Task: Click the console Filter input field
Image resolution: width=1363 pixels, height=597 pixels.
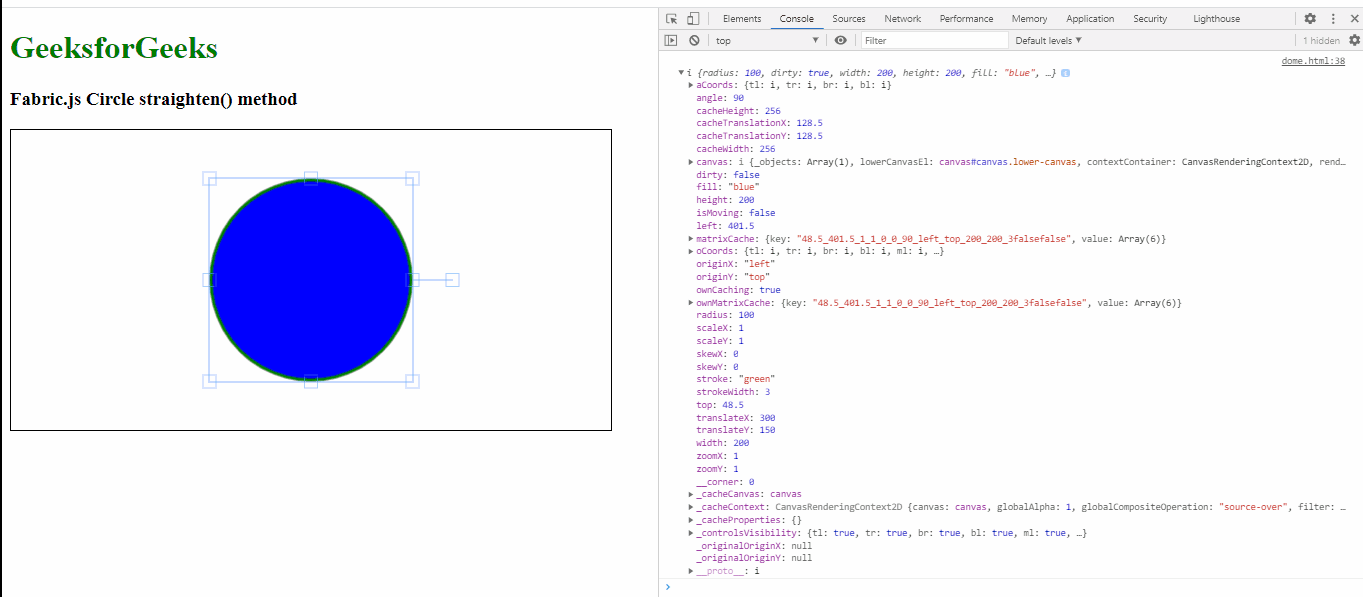Action: pyautogui.click(x=934, y=40)
